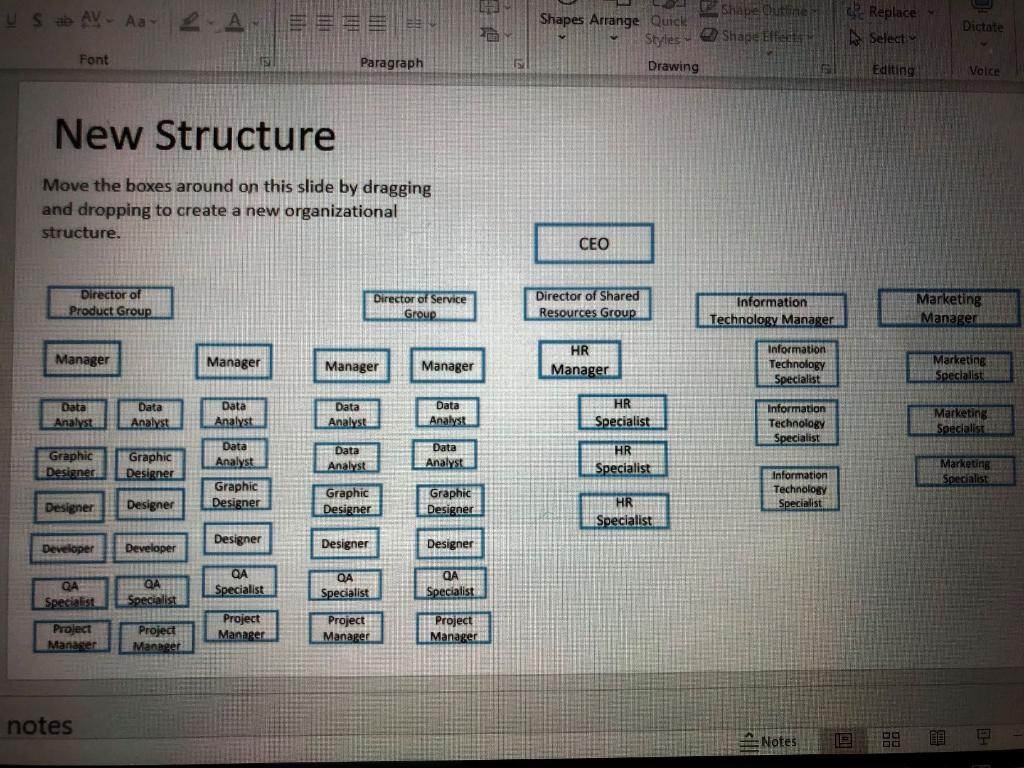Open Quick Styles in the Drawing group
Screen dimensions: 1024x768
668,28
